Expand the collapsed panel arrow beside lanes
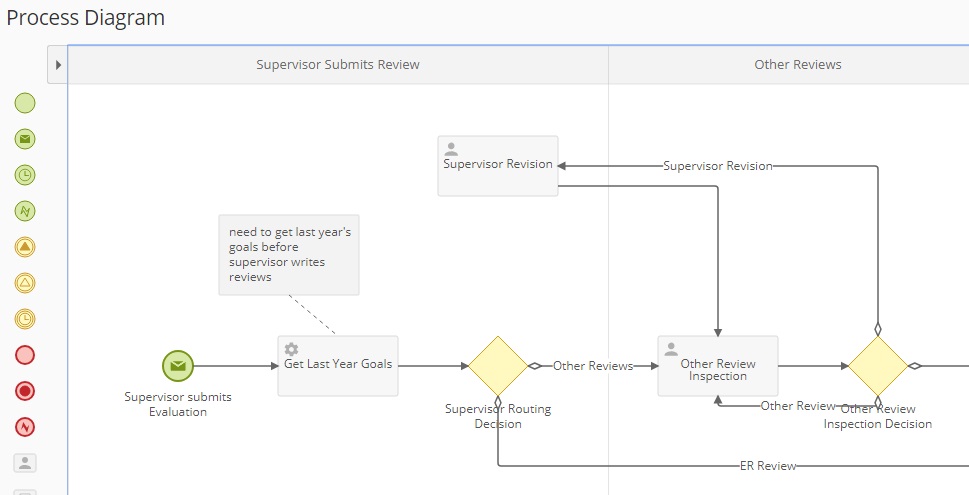This screenshot has width=969, height=495. 58,65
